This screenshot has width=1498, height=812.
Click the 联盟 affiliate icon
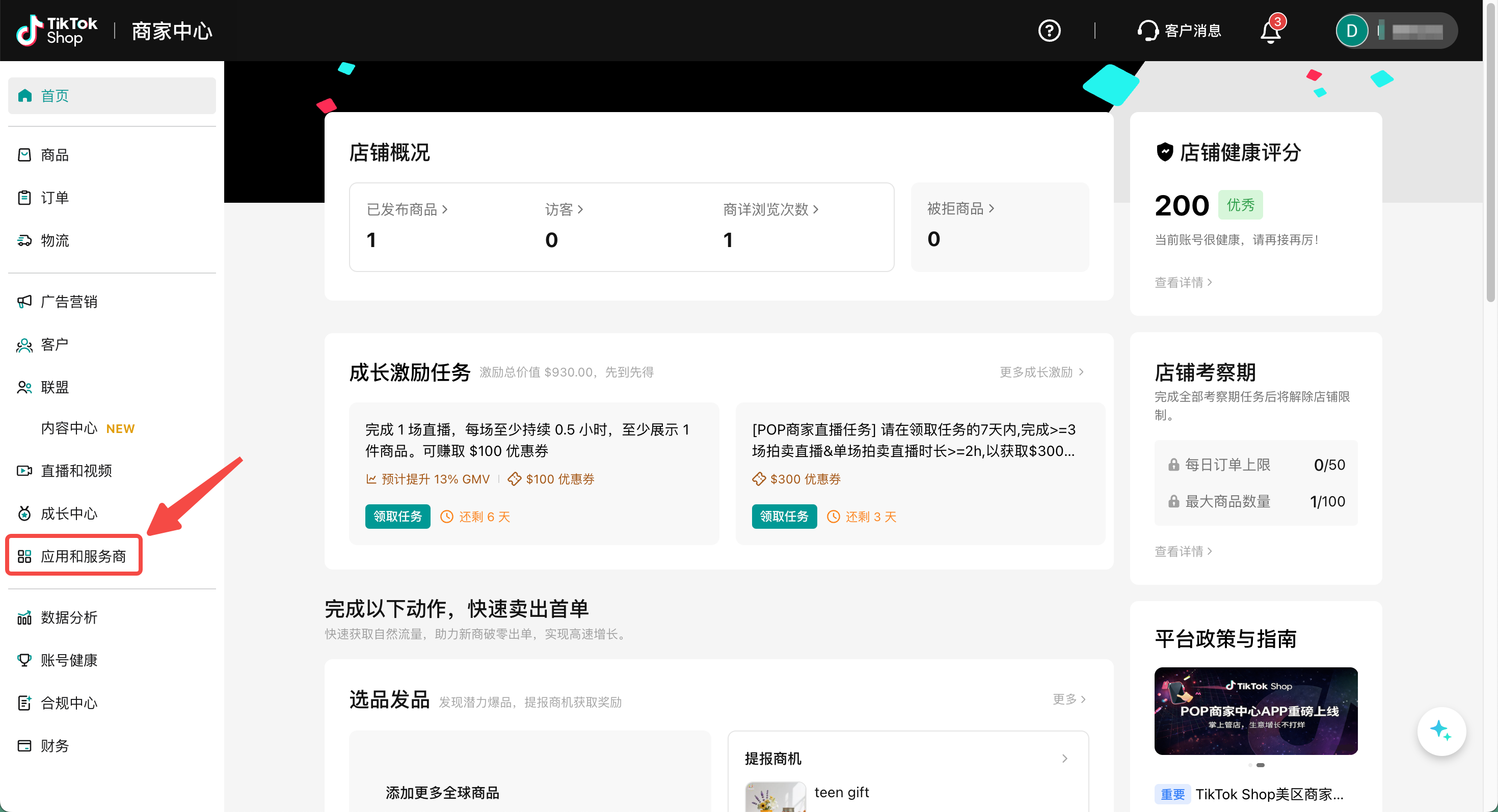[x=24, y=387]
